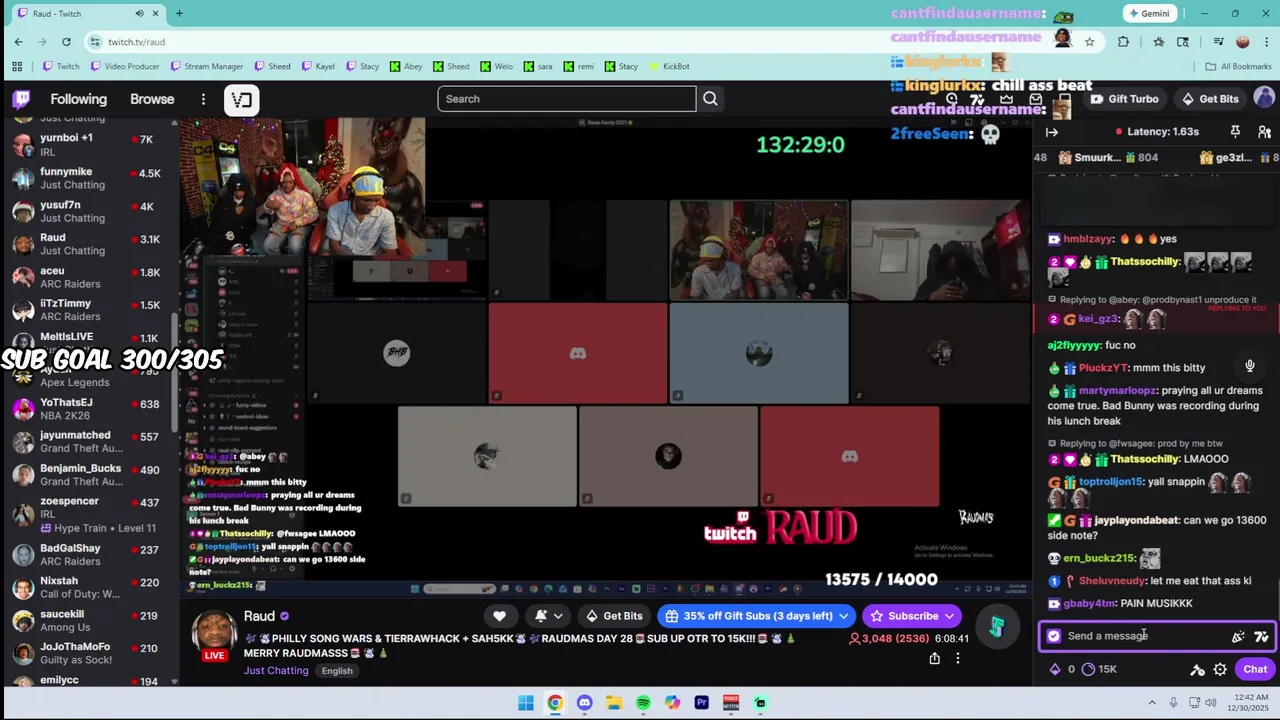Expand the 35% off Gift Subs dropdown

tap(844, 616)
